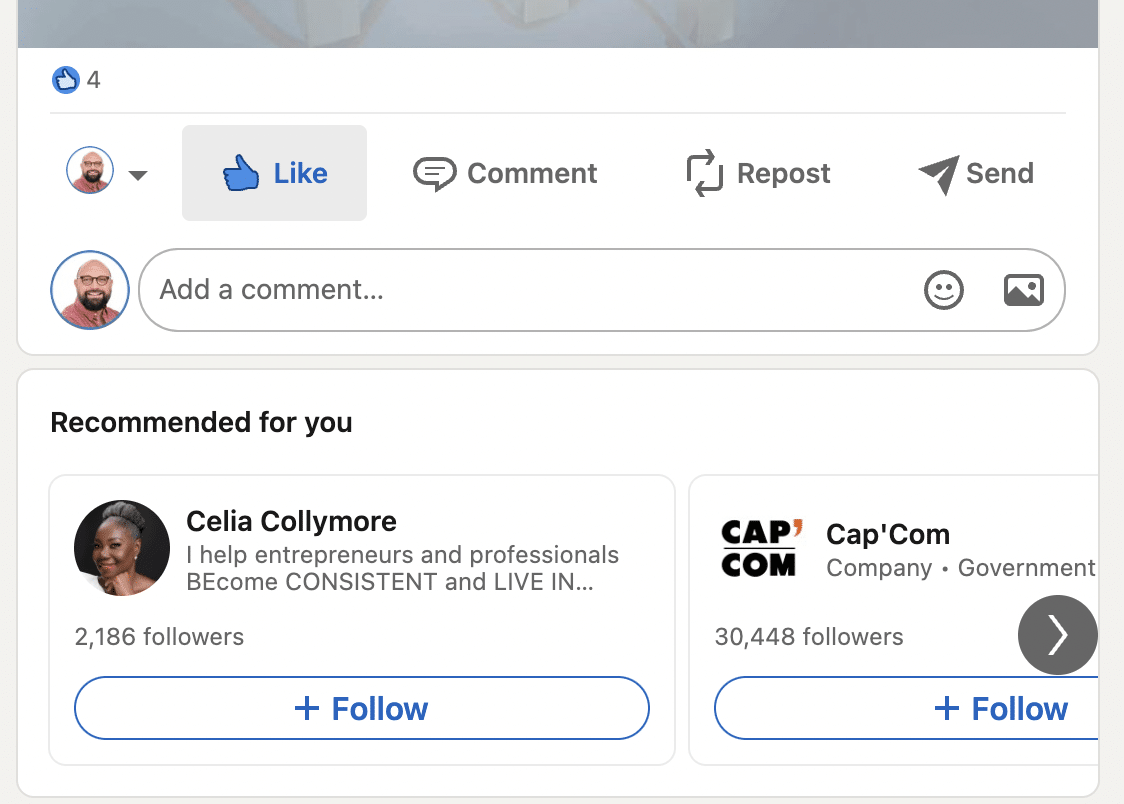Open Celia Collymore's profile photo

[x=122, y=548]
